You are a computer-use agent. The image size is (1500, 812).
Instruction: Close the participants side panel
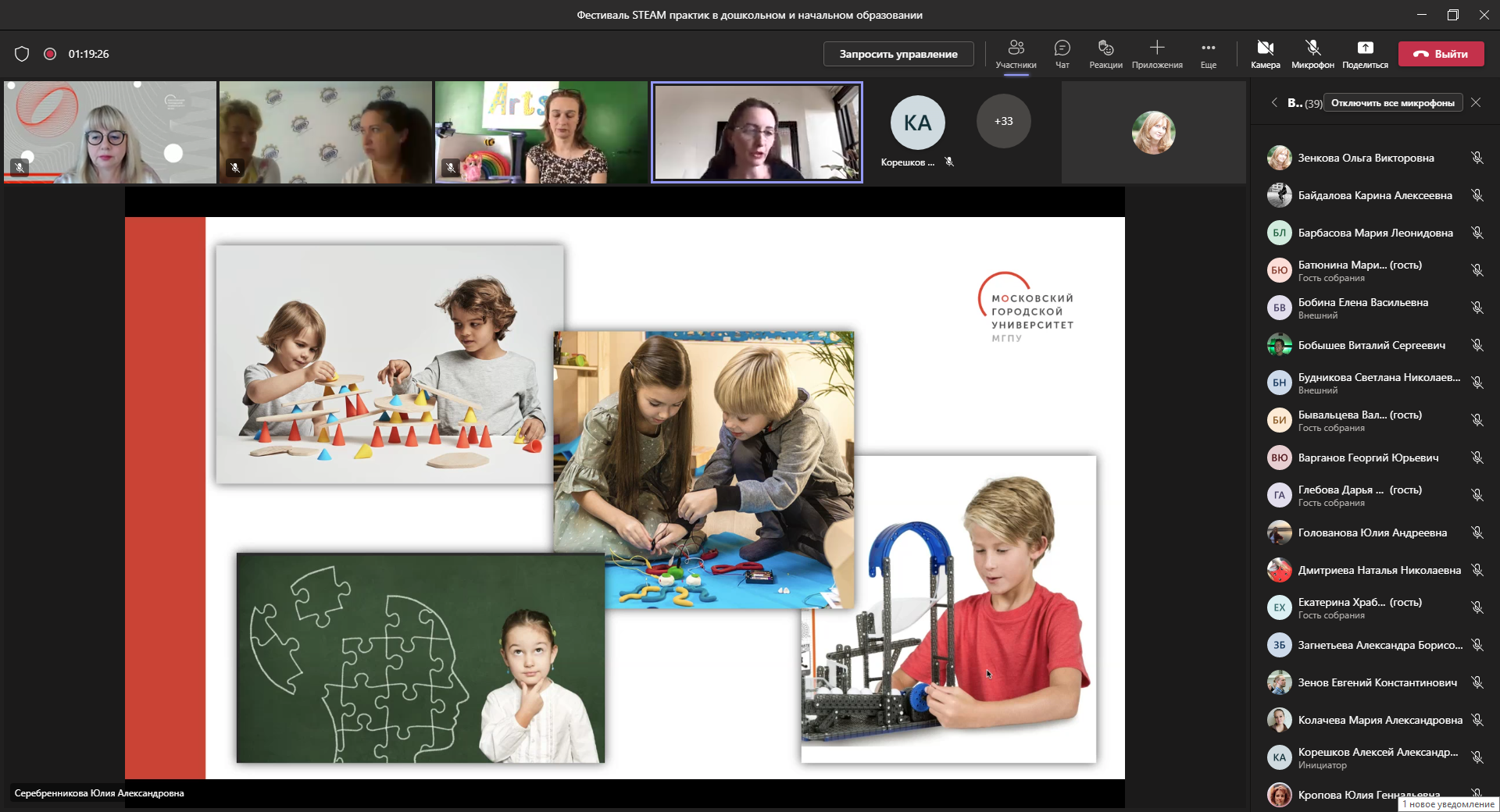(1476, 102)
